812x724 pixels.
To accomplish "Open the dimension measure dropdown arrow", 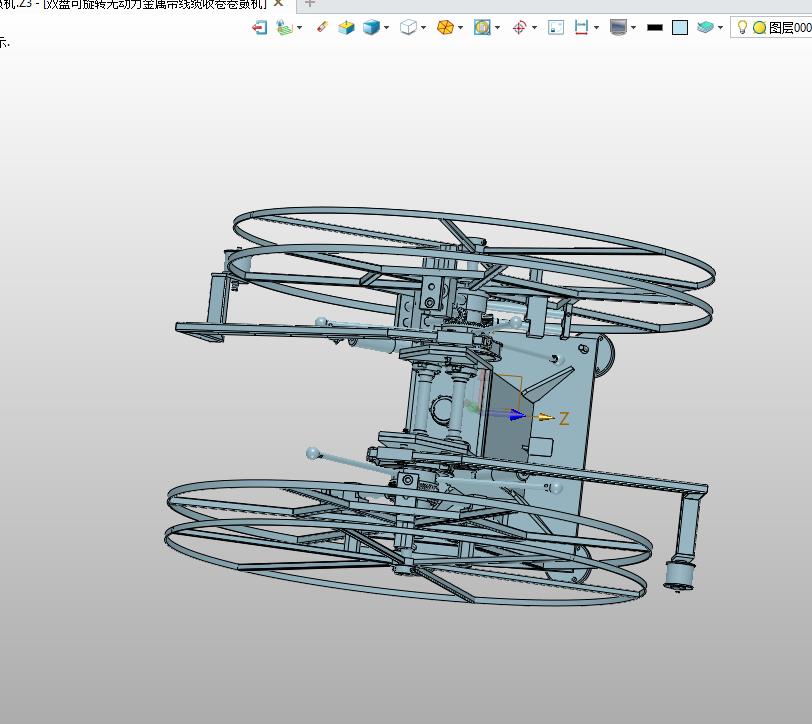I will 597,28.
